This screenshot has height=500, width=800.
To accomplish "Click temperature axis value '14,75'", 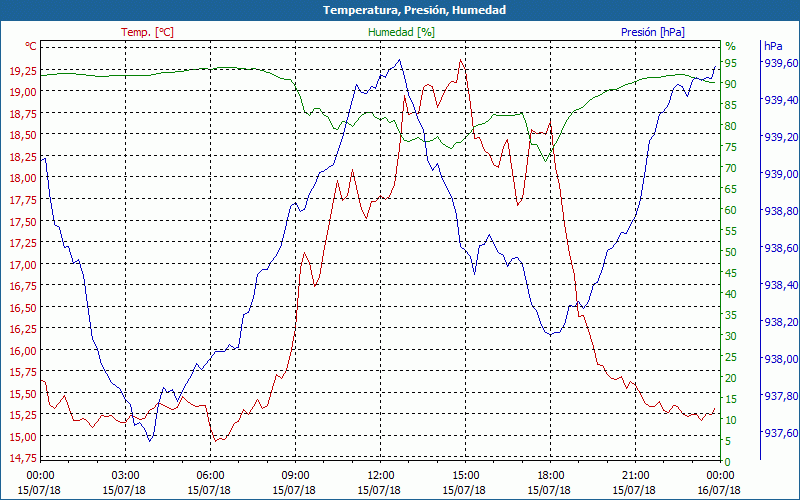I will tap(23, 459).
